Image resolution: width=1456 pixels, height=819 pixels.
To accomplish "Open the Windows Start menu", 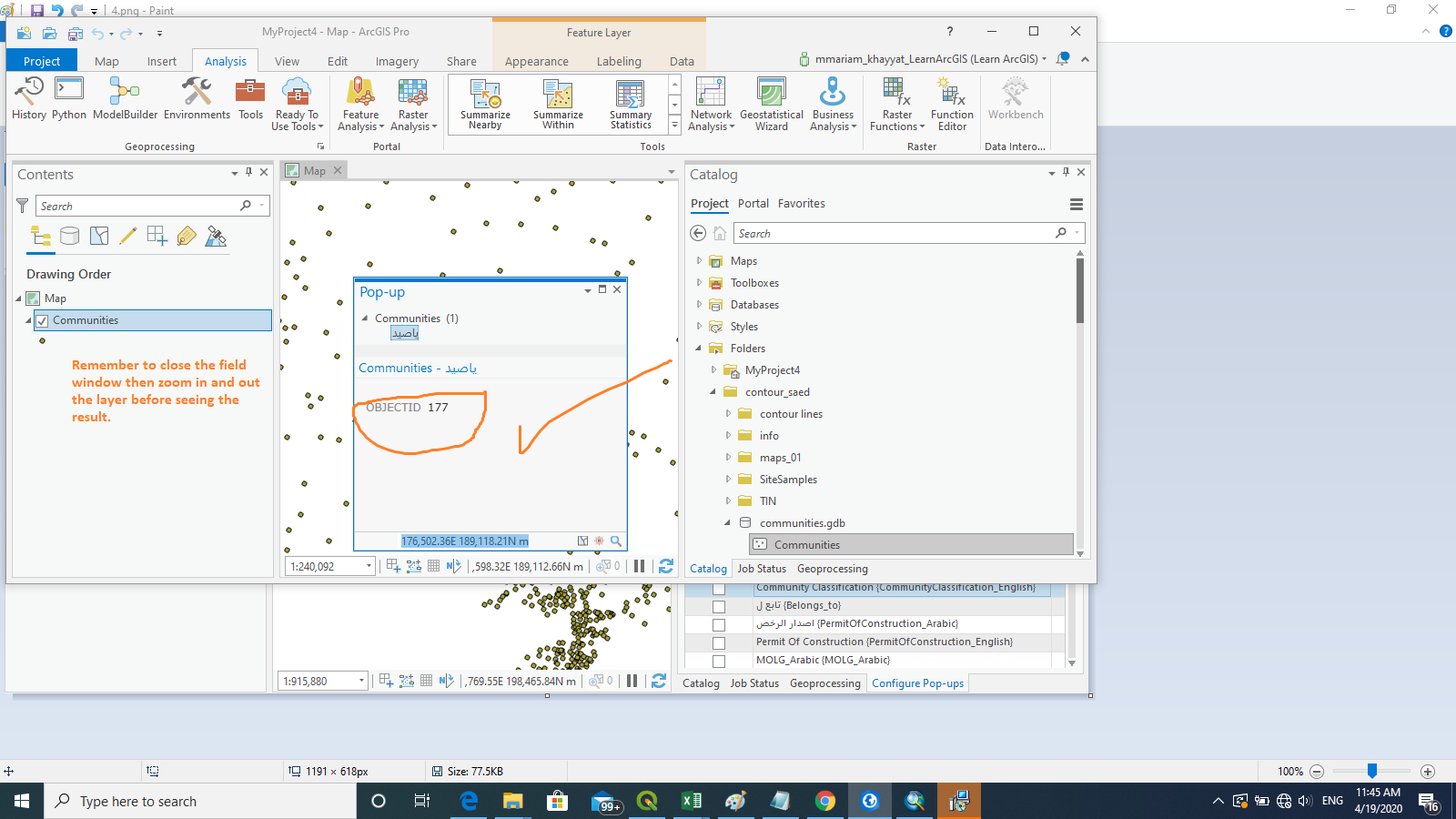I will tap(22, 801).
